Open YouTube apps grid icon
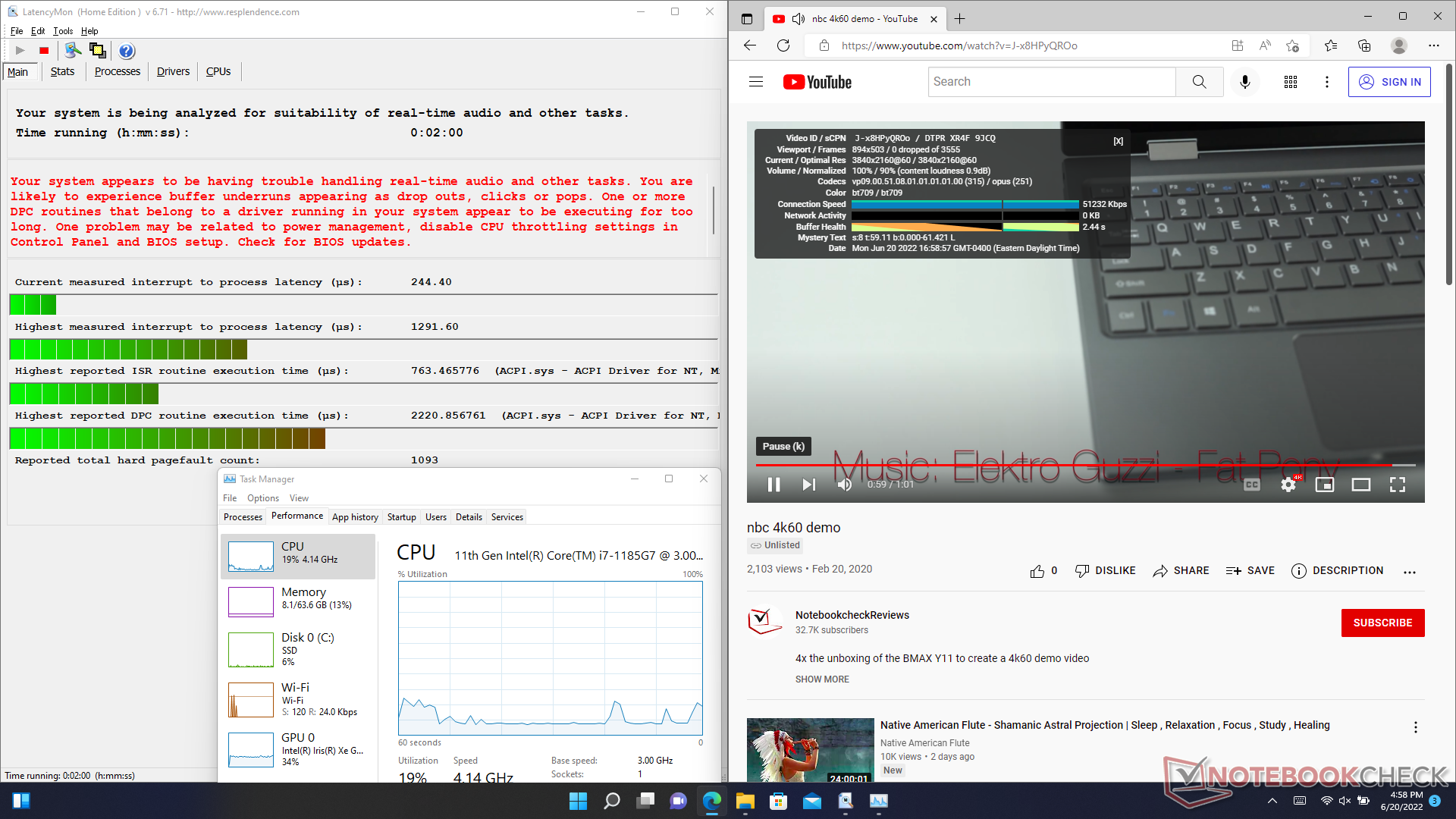 pos(1290,82)
